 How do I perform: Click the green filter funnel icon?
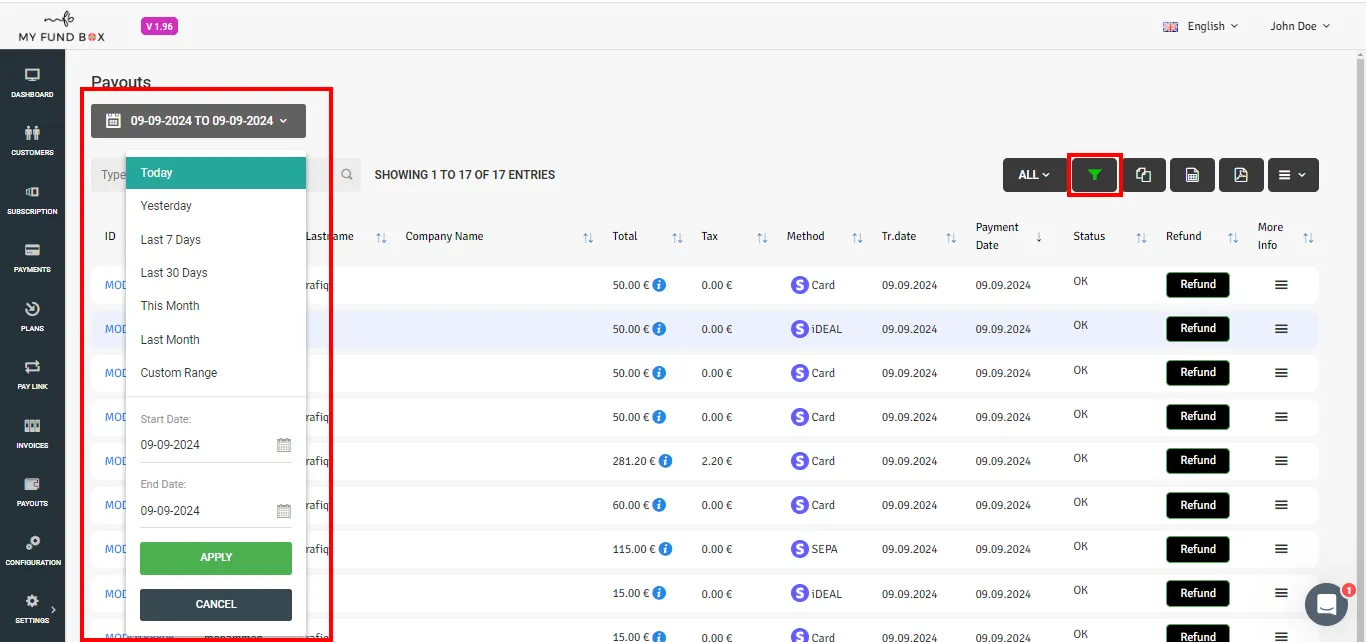pyautogui.click(x=1095, y=175)
